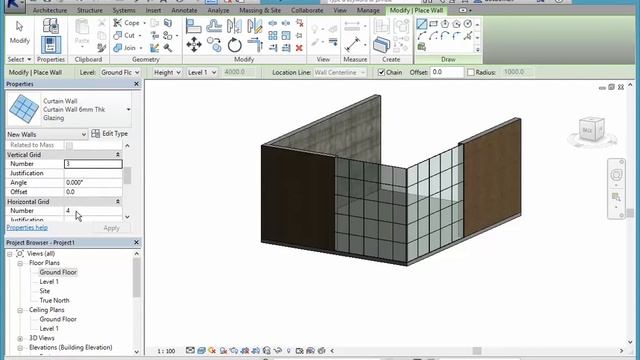This screenshot has width=640, height=360.
Task: Select the Move tool
Action: [193, 44]
